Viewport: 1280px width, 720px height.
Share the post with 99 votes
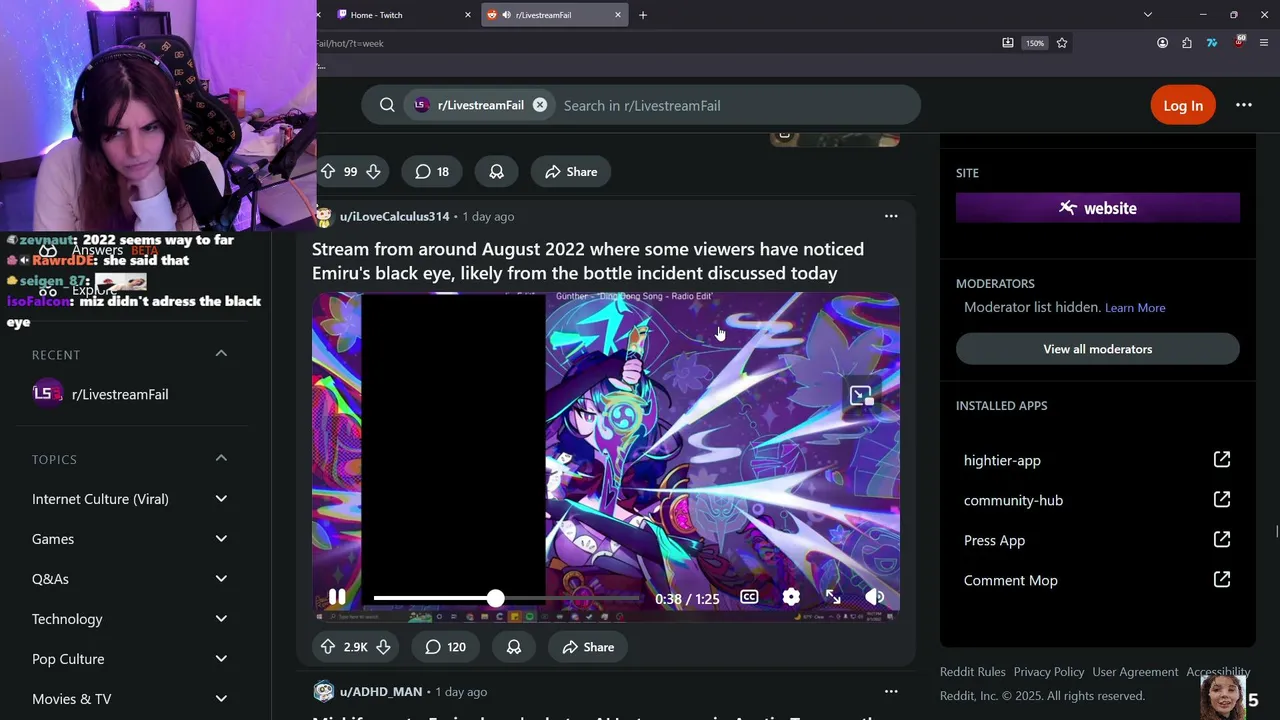pos(571,172)
